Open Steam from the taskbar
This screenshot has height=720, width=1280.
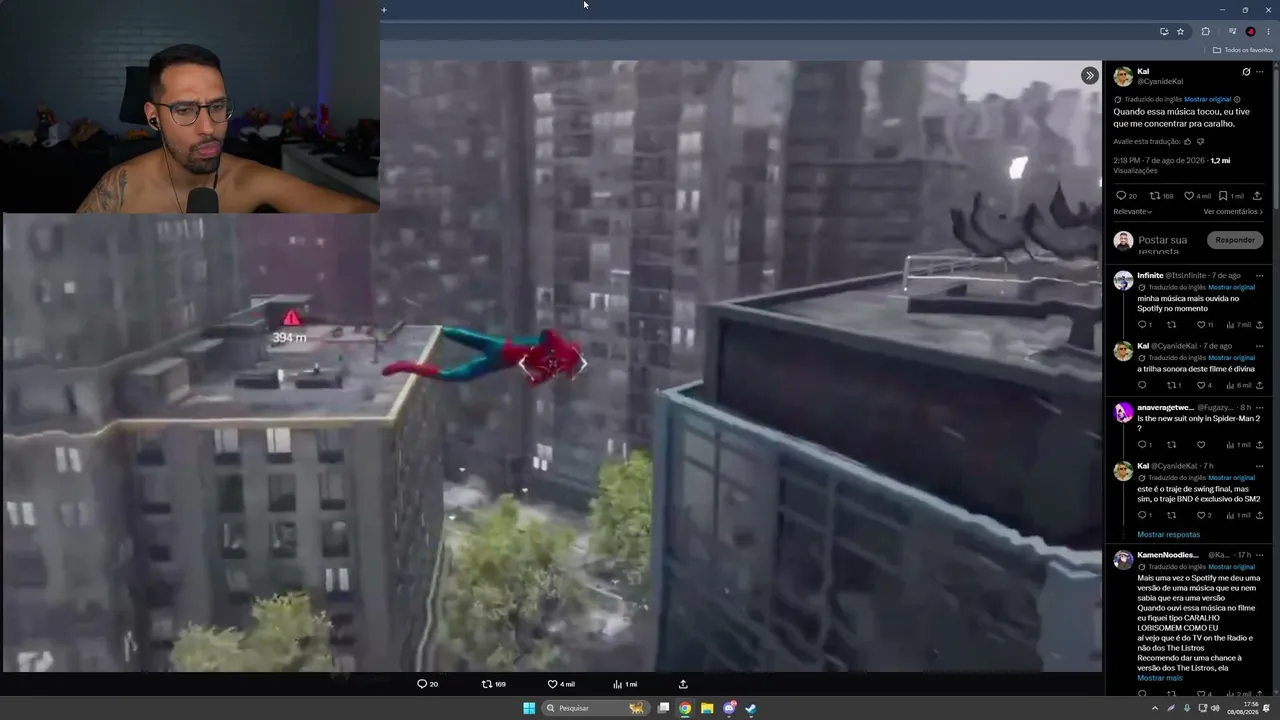(x=751, y=708)
